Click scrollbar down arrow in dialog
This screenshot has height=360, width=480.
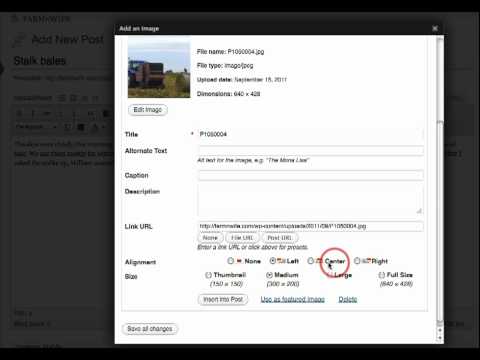point(440,338)
